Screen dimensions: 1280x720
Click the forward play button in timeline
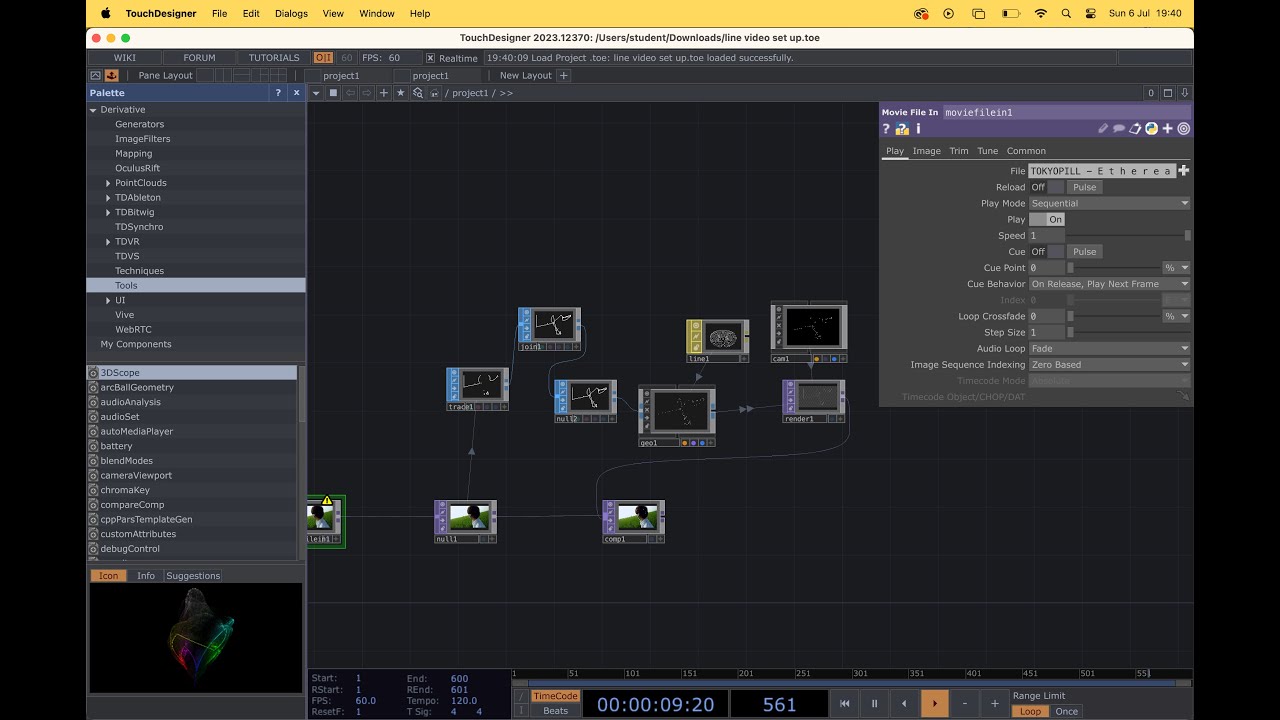pyautogui.click(x=934, y=703)
